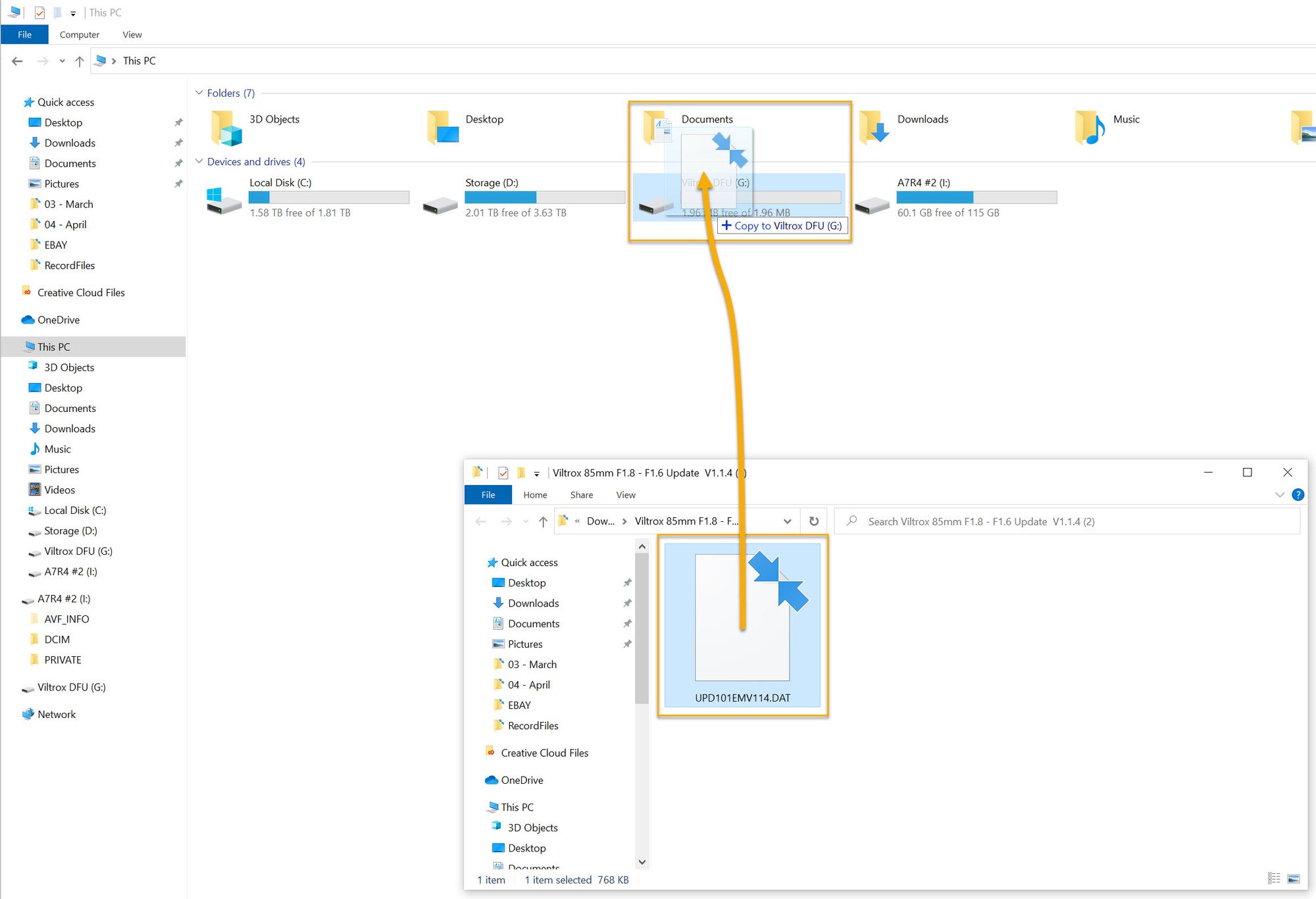
Task: Open RecordFiles in Viltrox window sidebar
Action: (533, 725)
